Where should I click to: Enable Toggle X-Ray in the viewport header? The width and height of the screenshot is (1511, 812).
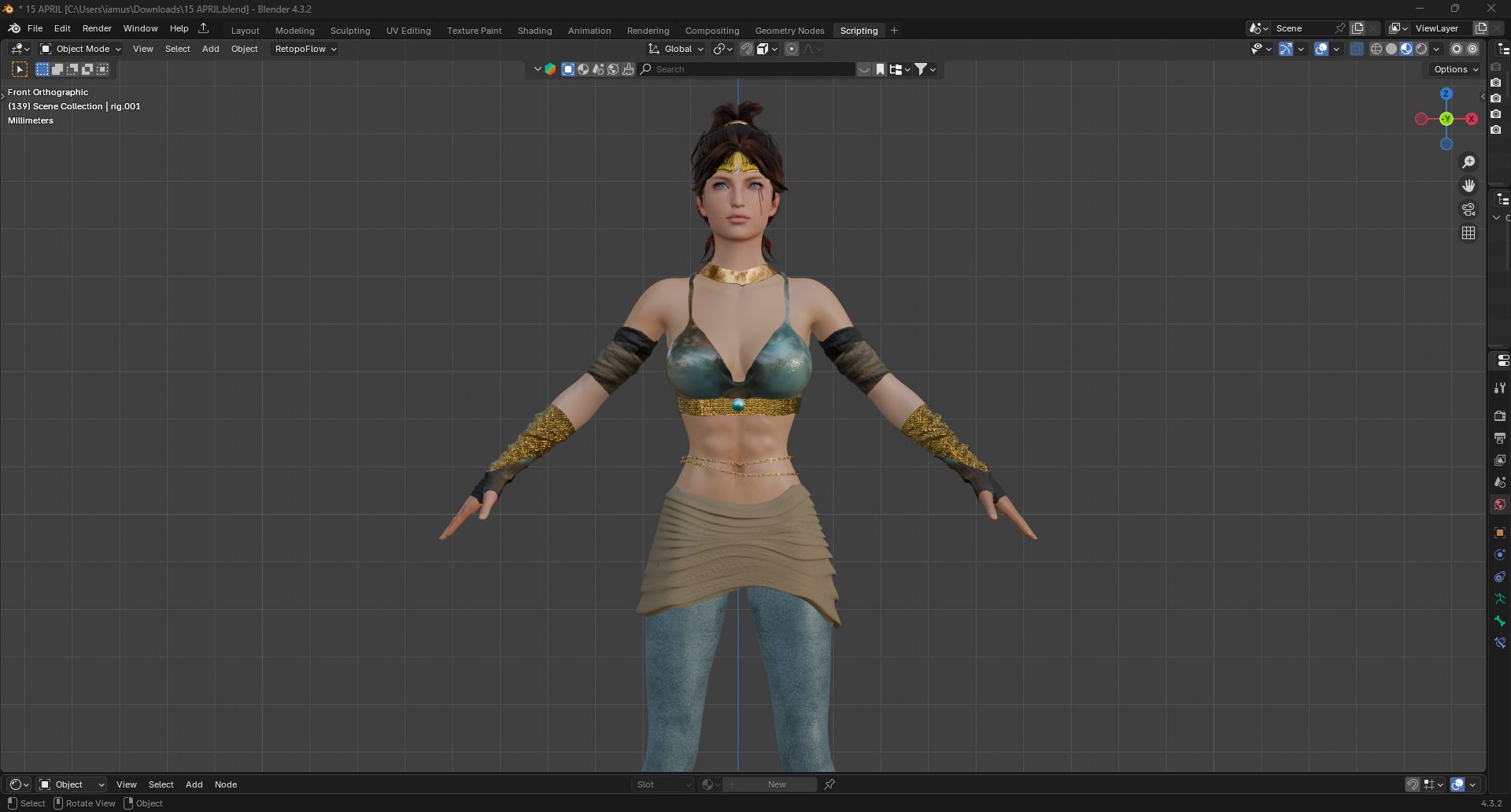(x=1356, y=49)
